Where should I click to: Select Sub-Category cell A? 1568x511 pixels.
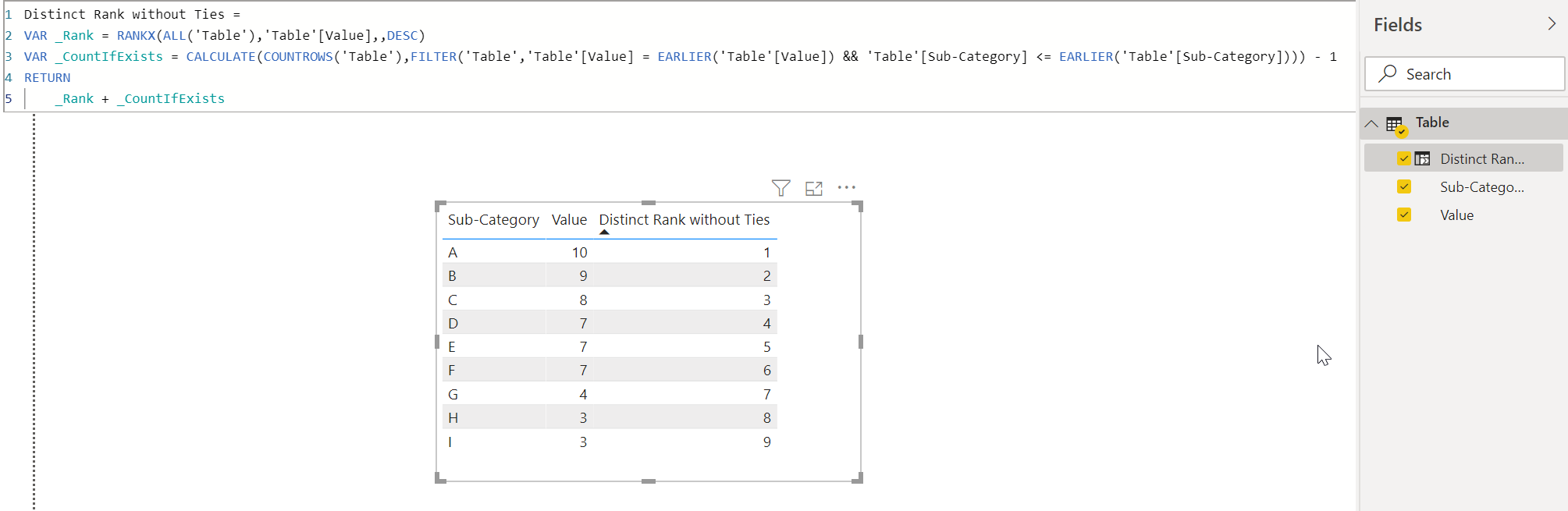coord(453,253)
